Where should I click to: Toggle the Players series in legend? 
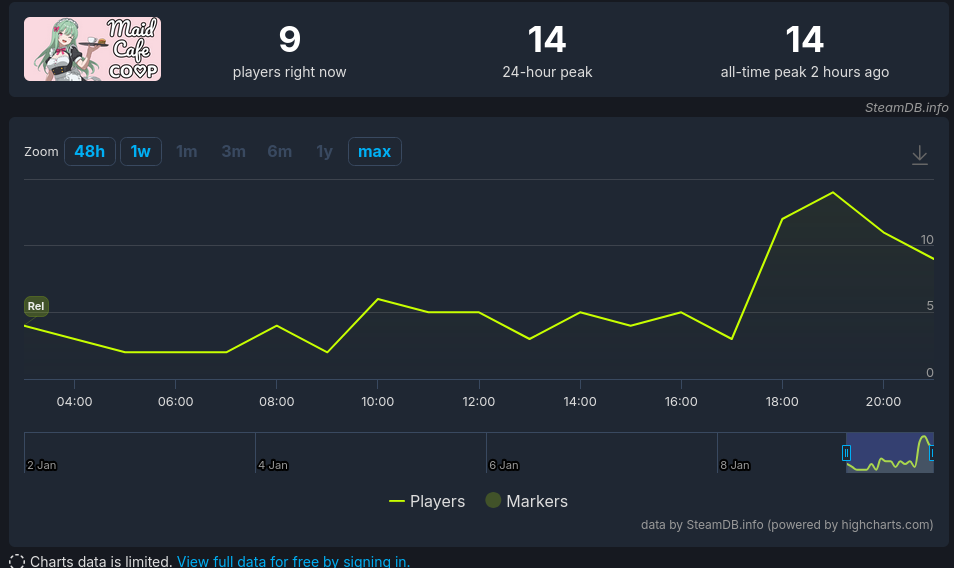[427, 501]
